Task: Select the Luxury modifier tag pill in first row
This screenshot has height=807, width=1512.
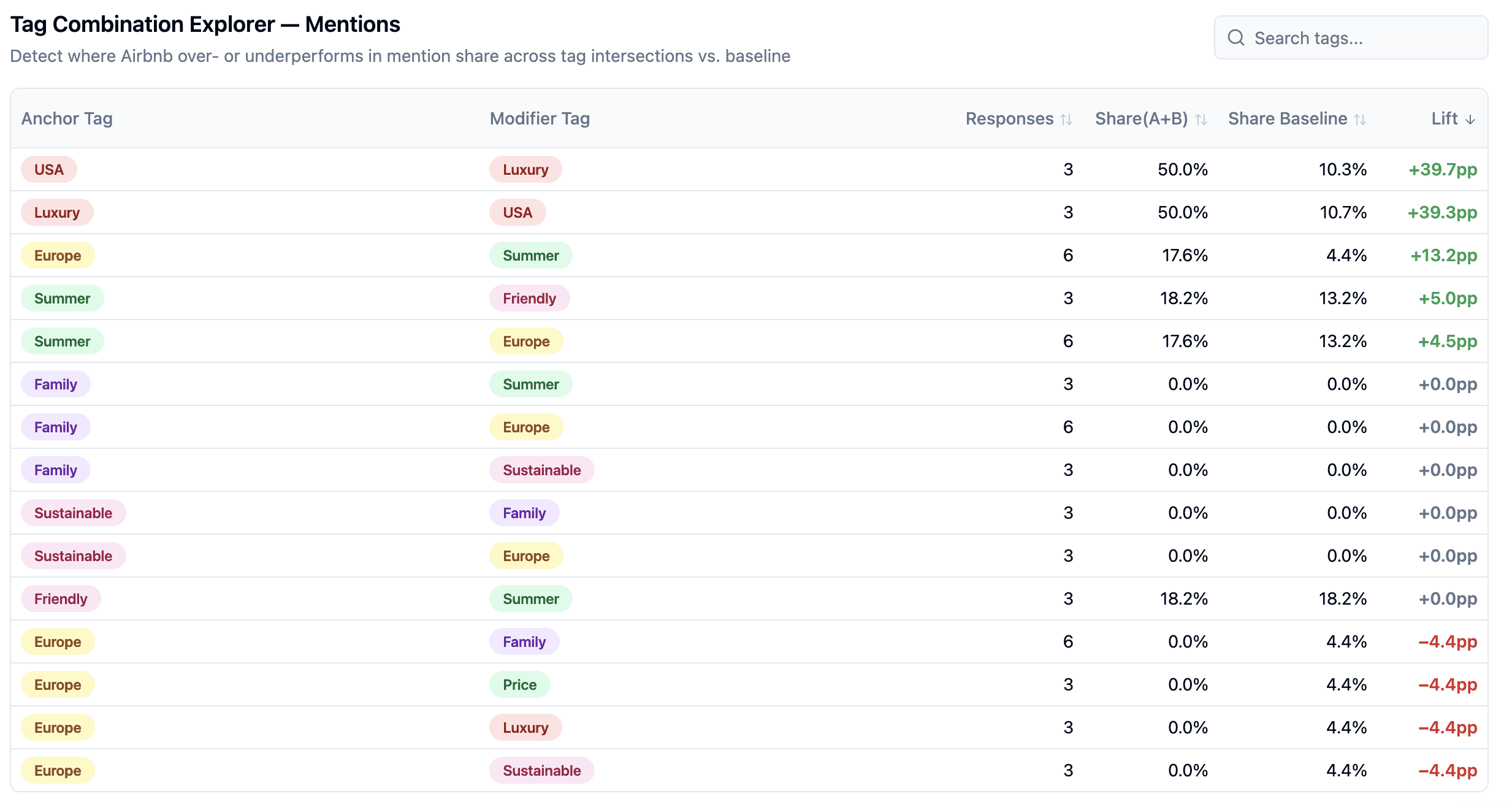Action: (x=525, y=169)
